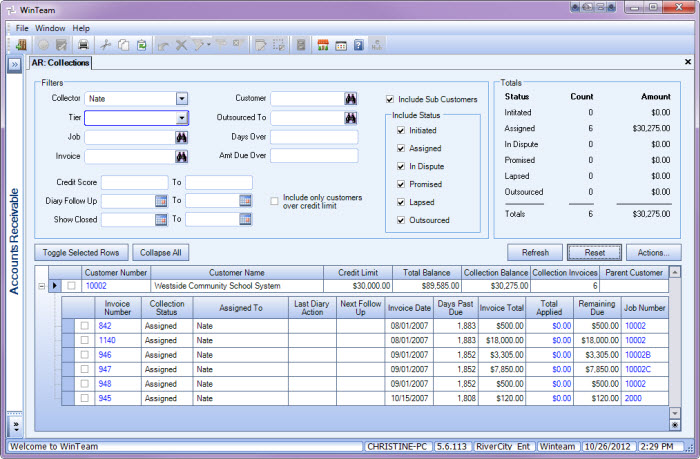The image size is (700, 459).
Task: Click the help question mark toolbar icon
Action: coord(359,45)
